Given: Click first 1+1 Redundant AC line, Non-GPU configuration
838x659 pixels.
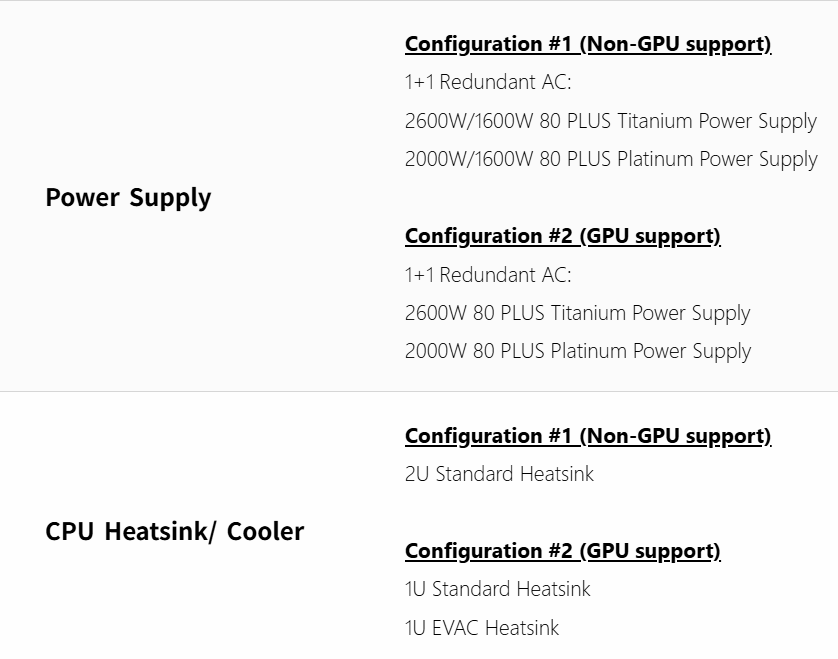Looking at the screenshot, I should click(488, 82).
